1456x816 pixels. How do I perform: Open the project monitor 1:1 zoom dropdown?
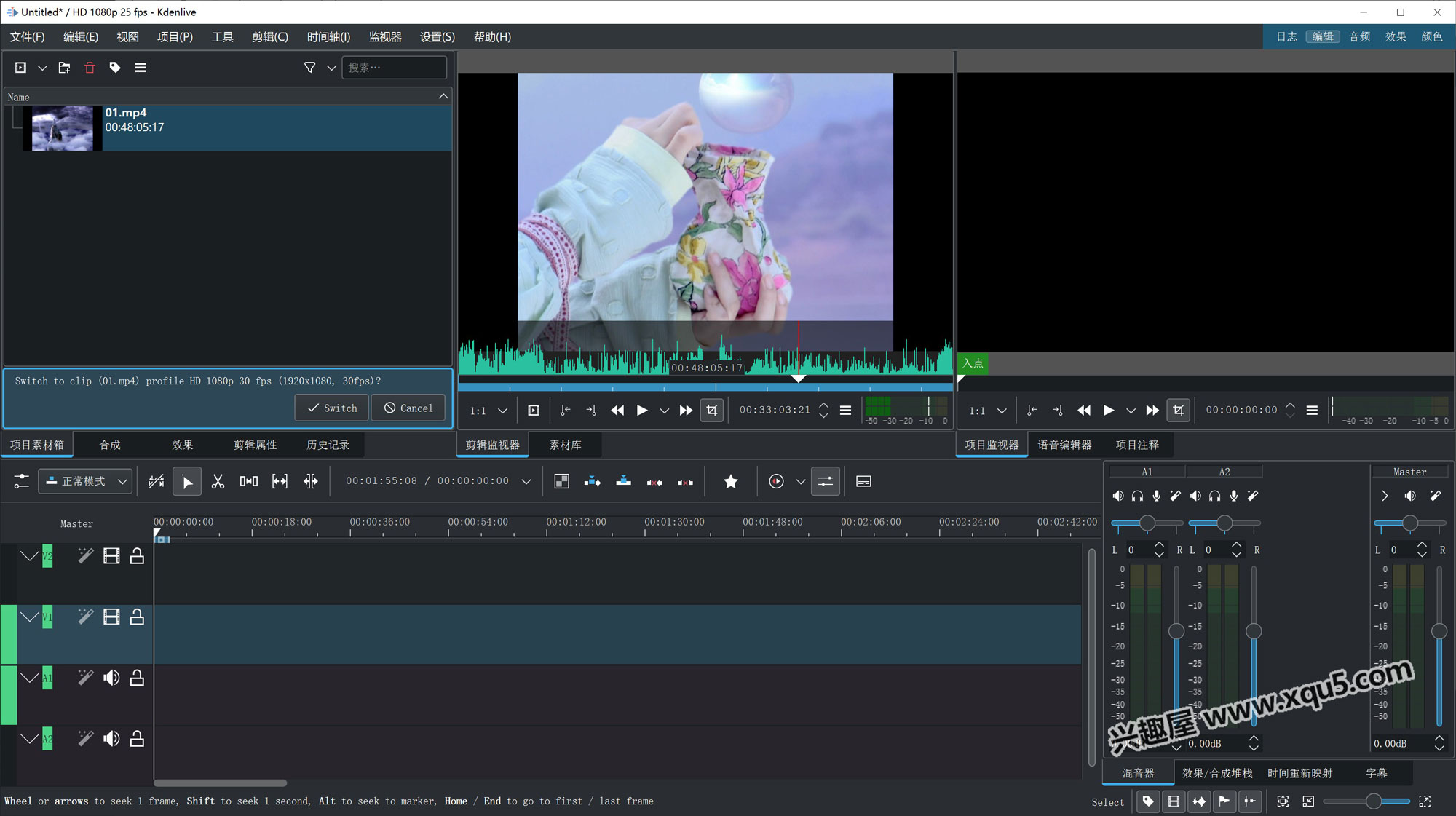(x=988, y=411)
